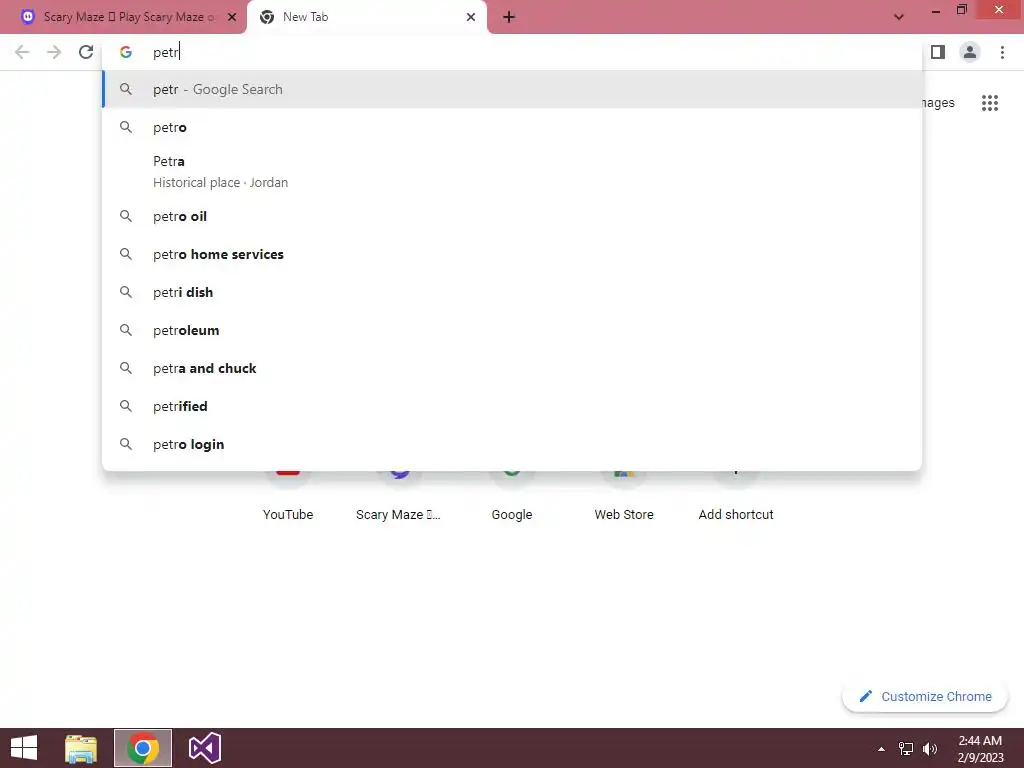1024x768 pixels.
Task: Open the Web Store shortcut
Action: 624,495
